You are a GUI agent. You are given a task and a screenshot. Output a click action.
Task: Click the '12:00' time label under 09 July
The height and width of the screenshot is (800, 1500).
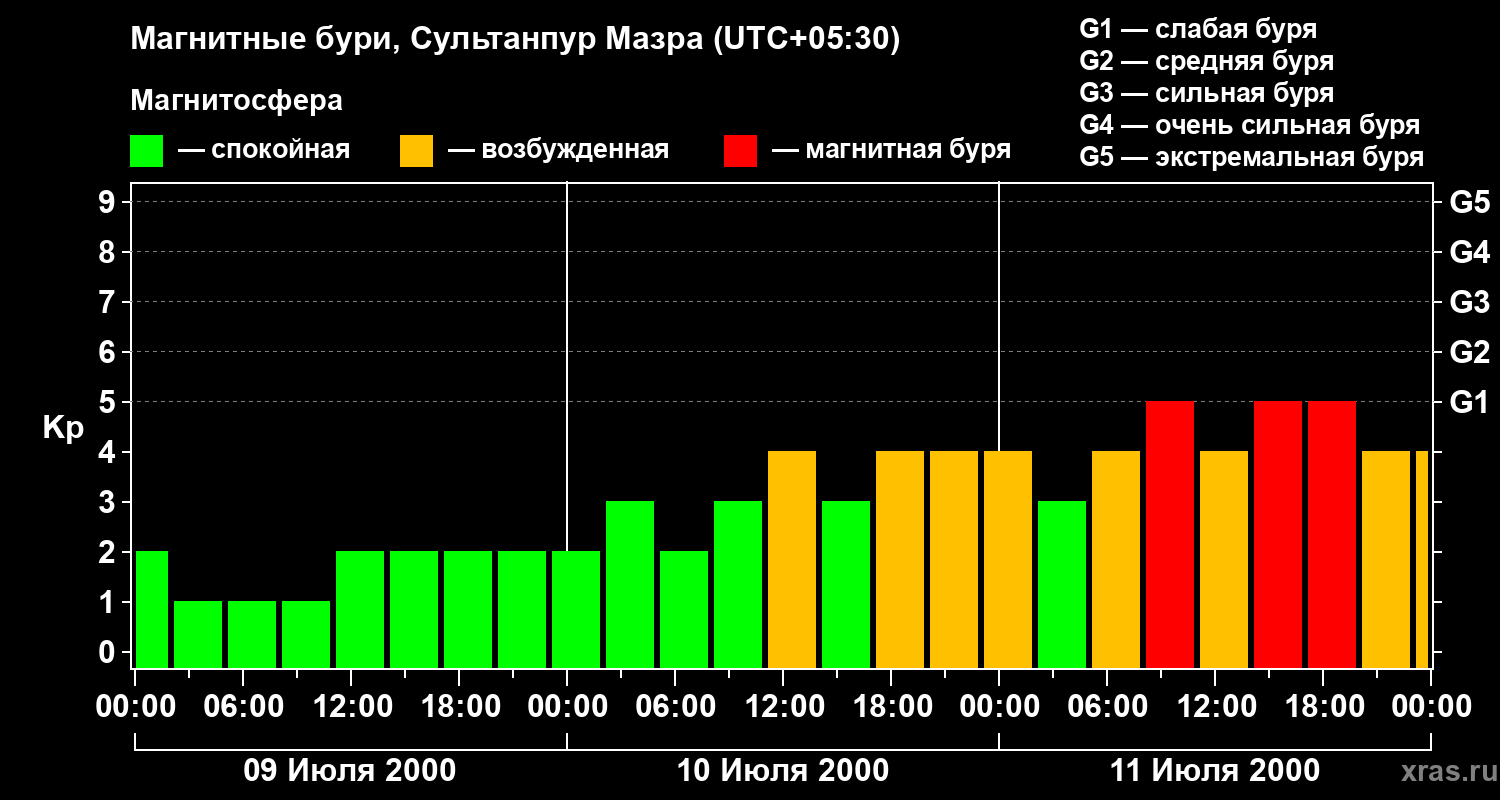point(351,707)
